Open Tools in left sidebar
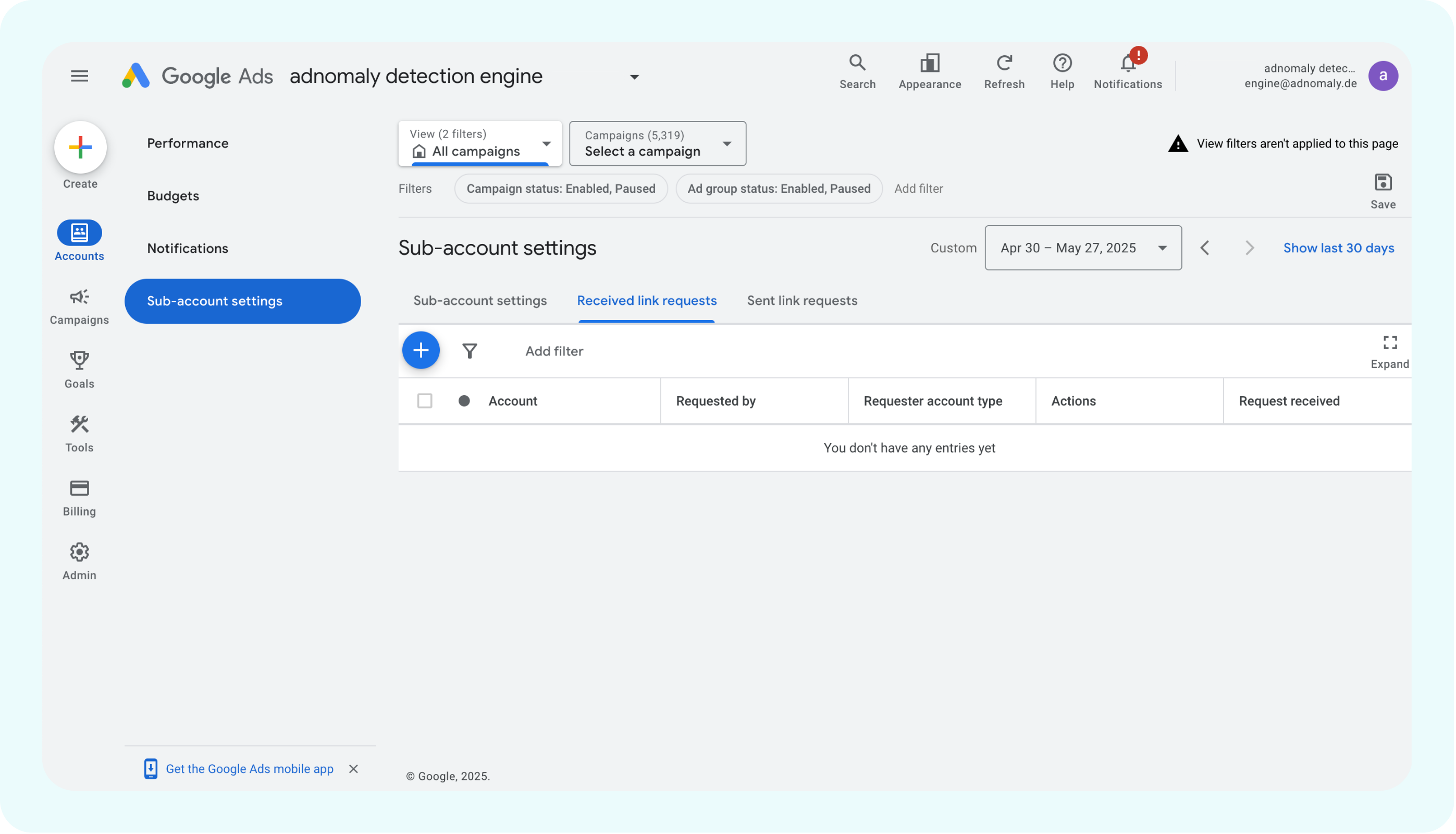This screenshot has height=834, width=1456. click(x=79, y=433)
